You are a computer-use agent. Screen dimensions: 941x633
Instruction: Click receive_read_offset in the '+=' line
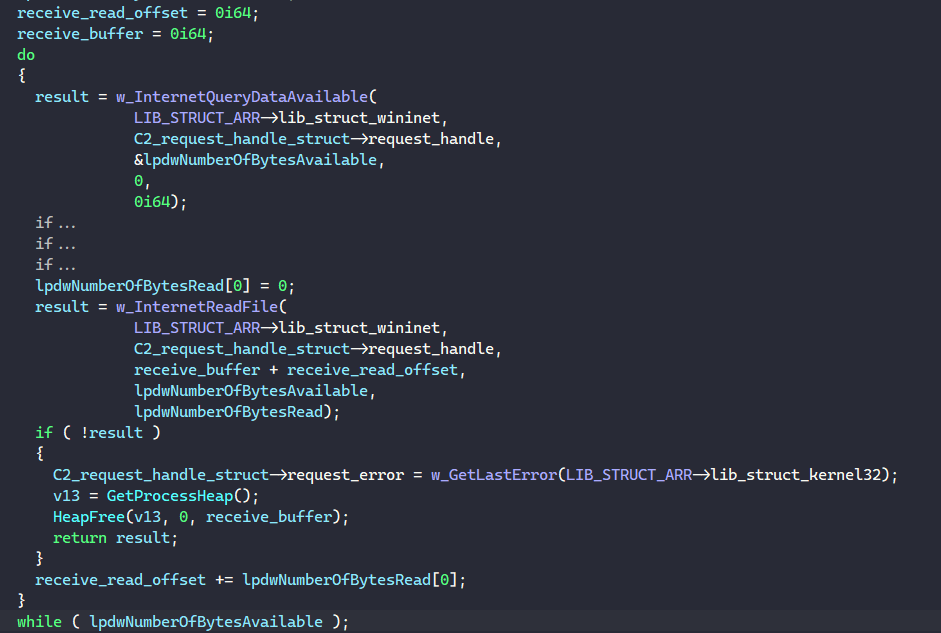(120, 580)
